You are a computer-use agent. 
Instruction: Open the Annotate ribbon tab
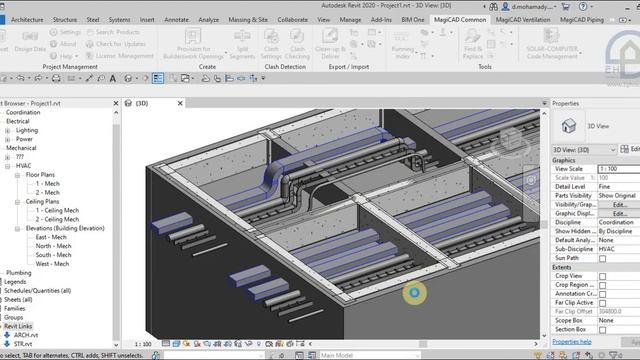click(x=176, y=20)
